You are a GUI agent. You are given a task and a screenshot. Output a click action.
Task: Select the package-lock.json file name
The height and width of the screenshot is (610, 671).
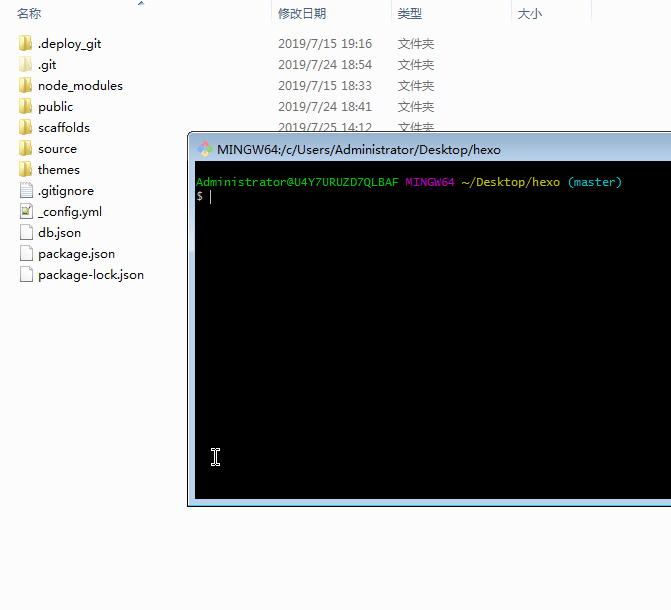point(91,275)
